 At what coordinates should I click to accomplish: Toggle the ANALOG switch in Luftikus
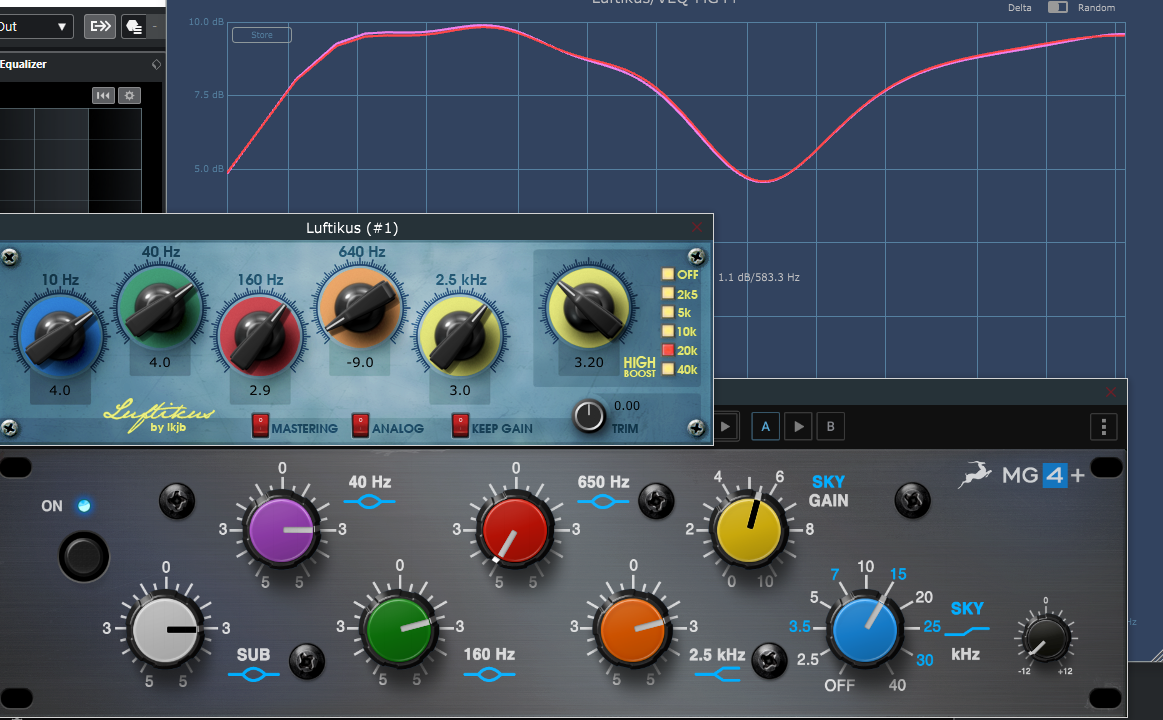click(x=360, y=425)
